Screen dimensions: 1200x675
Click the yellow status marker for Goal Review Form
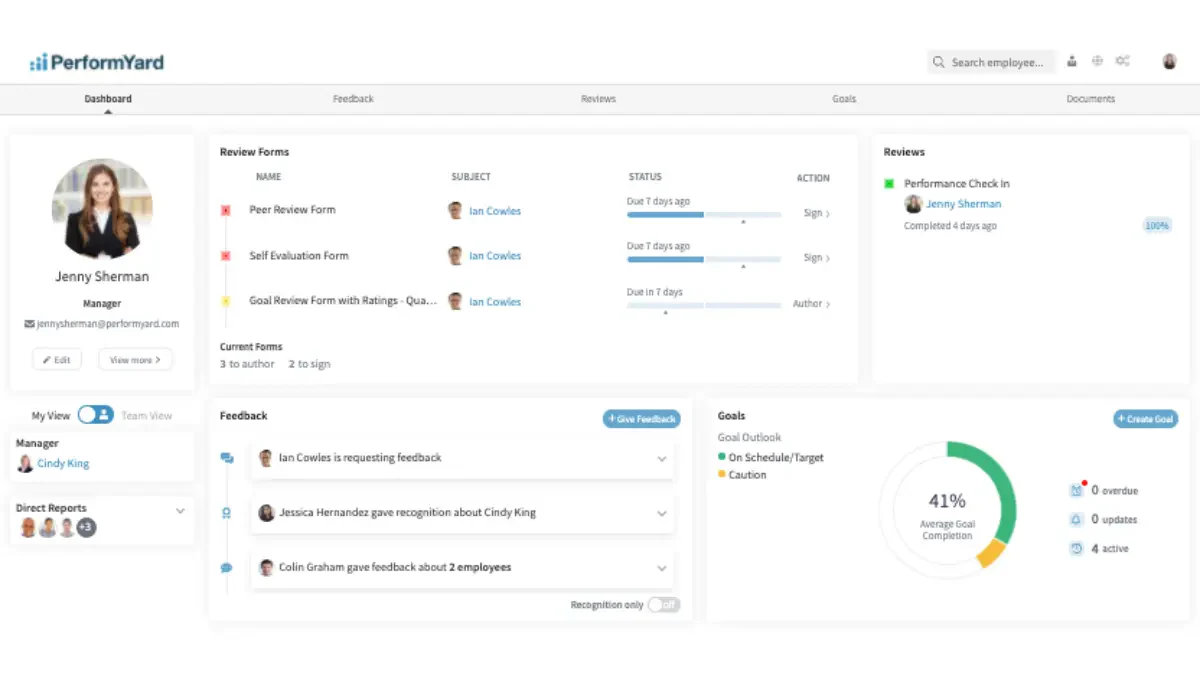225,301
